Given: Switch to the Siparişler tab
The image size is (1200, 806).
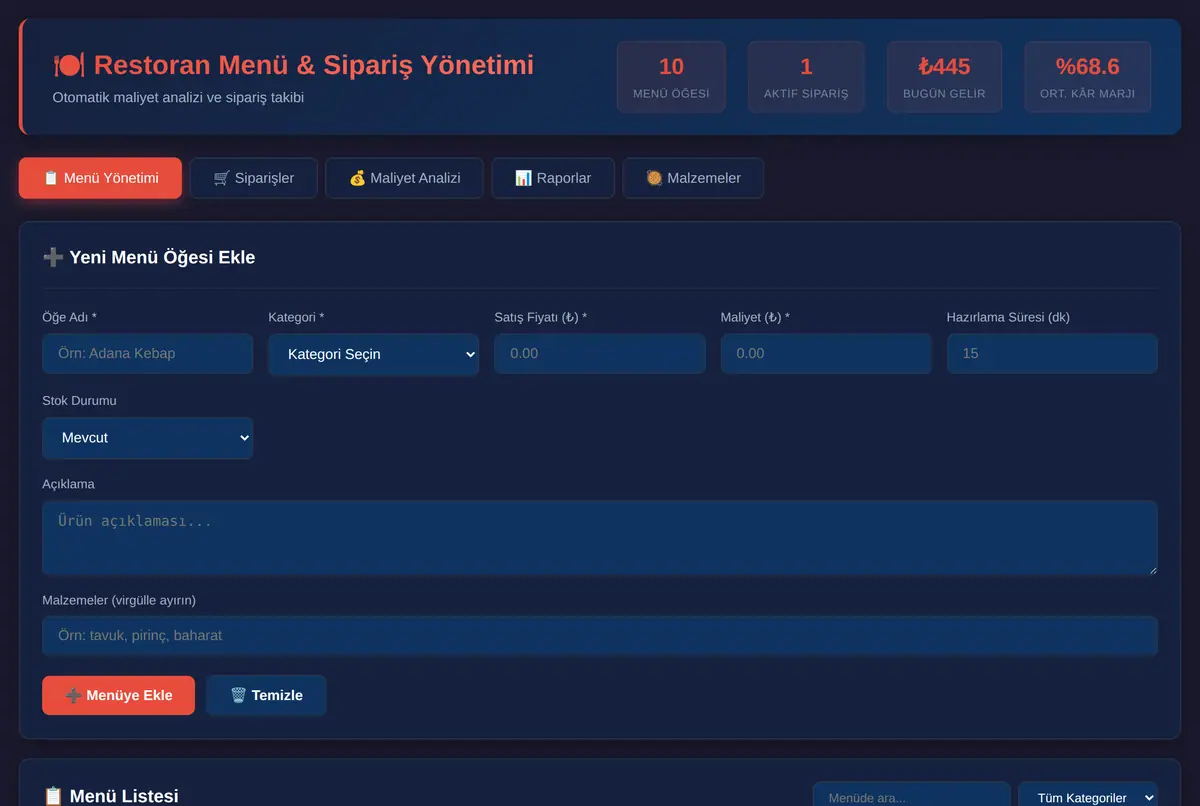Looking at the screenshot, I should coord(254,178).
